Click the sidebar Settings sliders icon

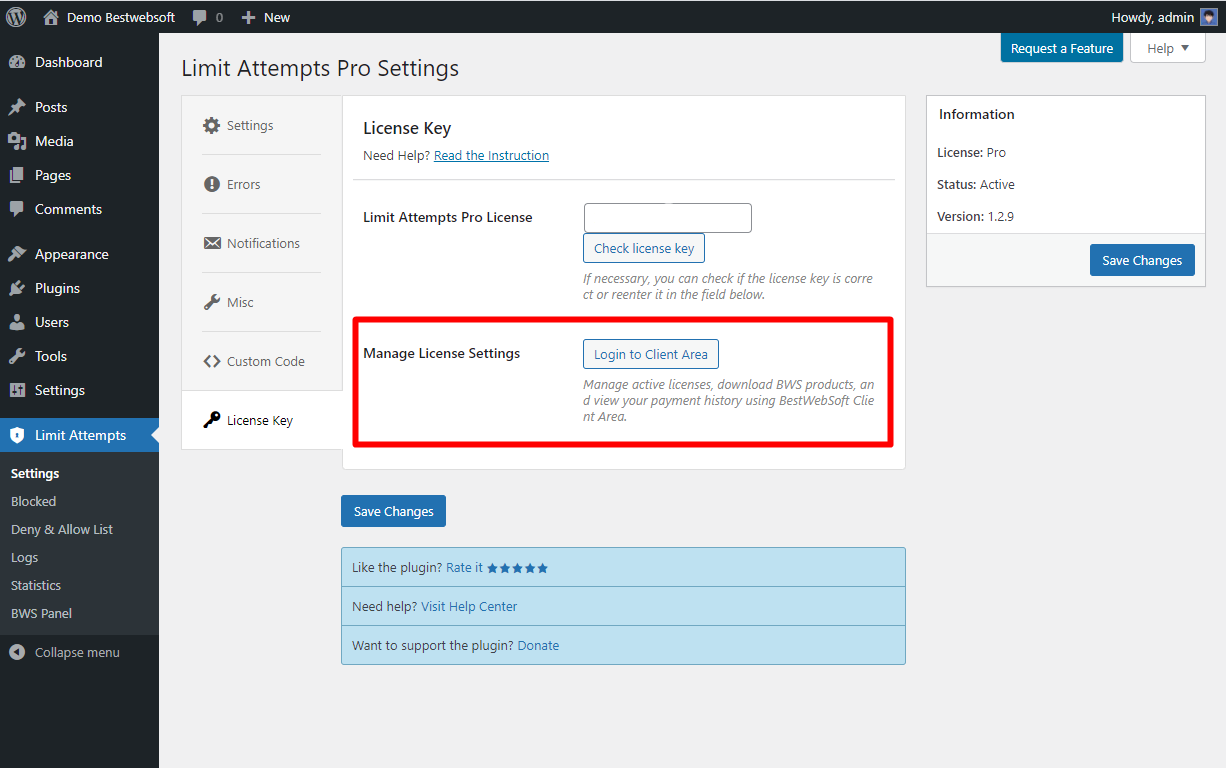point(17,390)
